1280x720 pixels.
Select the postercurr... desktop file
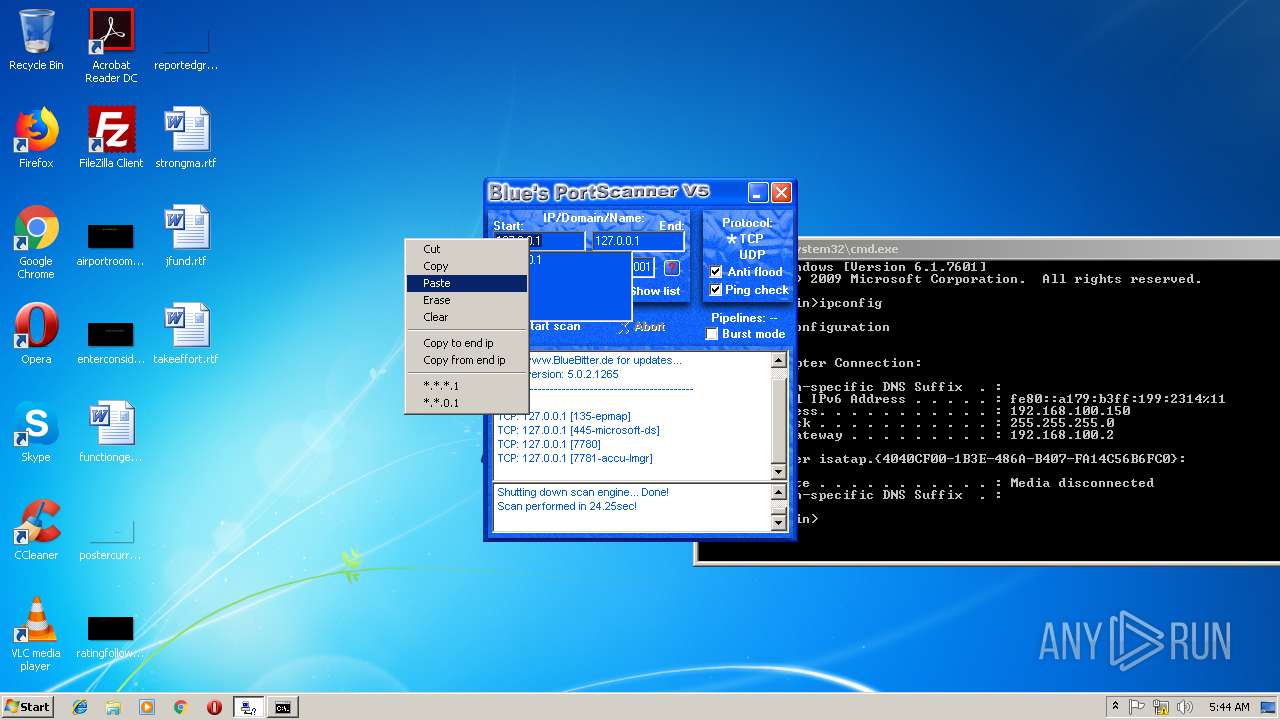pyautogui.click(x=111, y=538)
